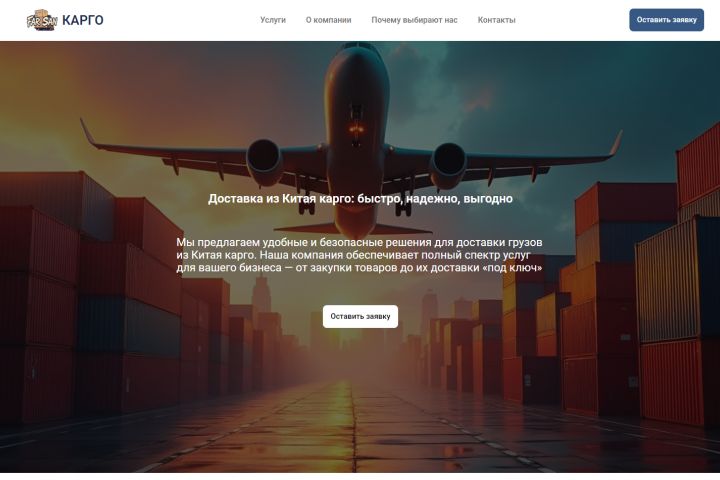
Task: Open Почему выбирают нас navigation link
Action: 414,20
